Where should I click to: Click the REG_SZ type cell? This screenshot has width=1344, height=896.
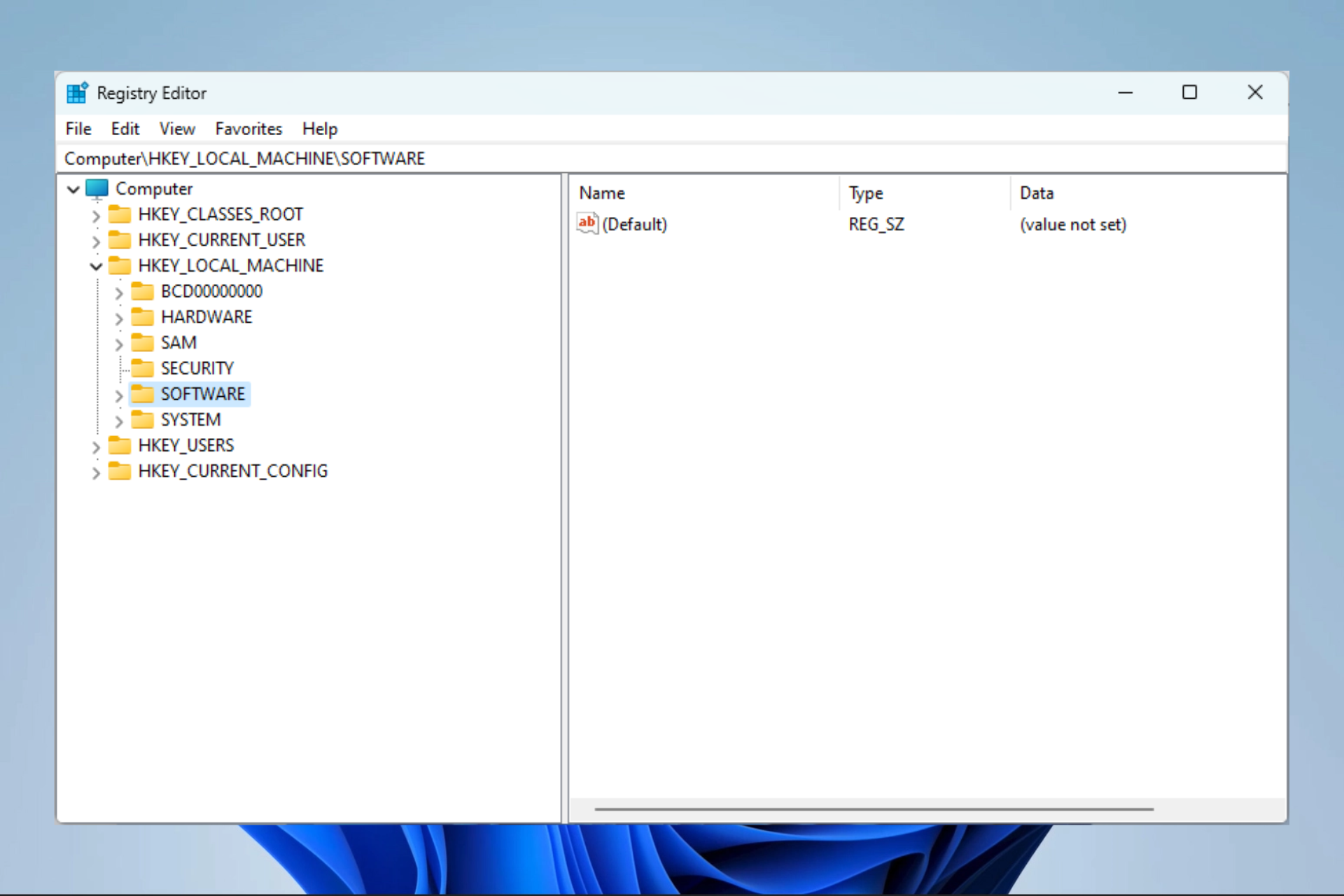(876, 224)
